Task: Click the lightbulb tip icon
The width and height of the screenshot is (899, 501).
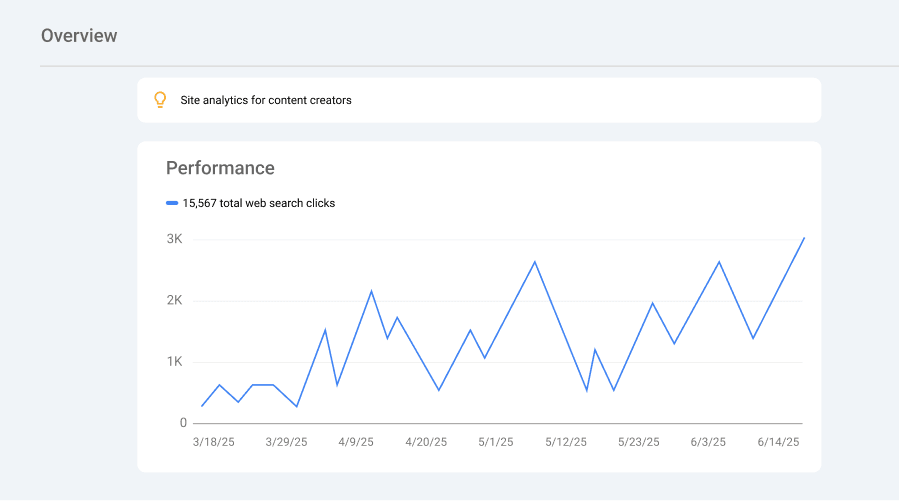Action: coord(160,100)
